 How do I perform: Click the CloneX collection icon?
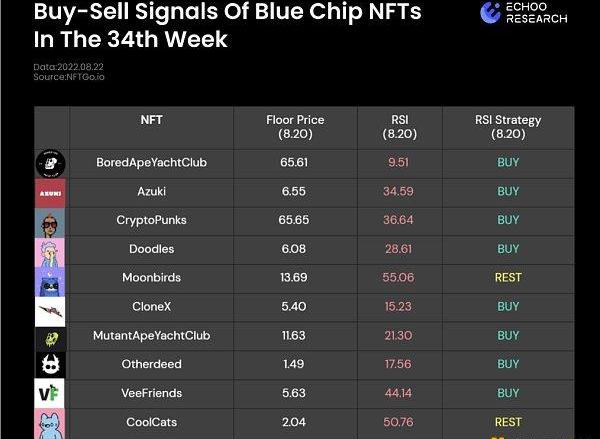click(x=51, y=308)
